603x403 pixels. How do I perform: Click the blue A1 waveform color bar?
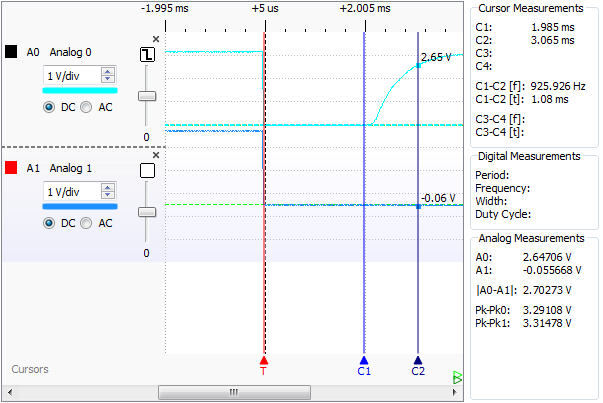click(80, 207)
